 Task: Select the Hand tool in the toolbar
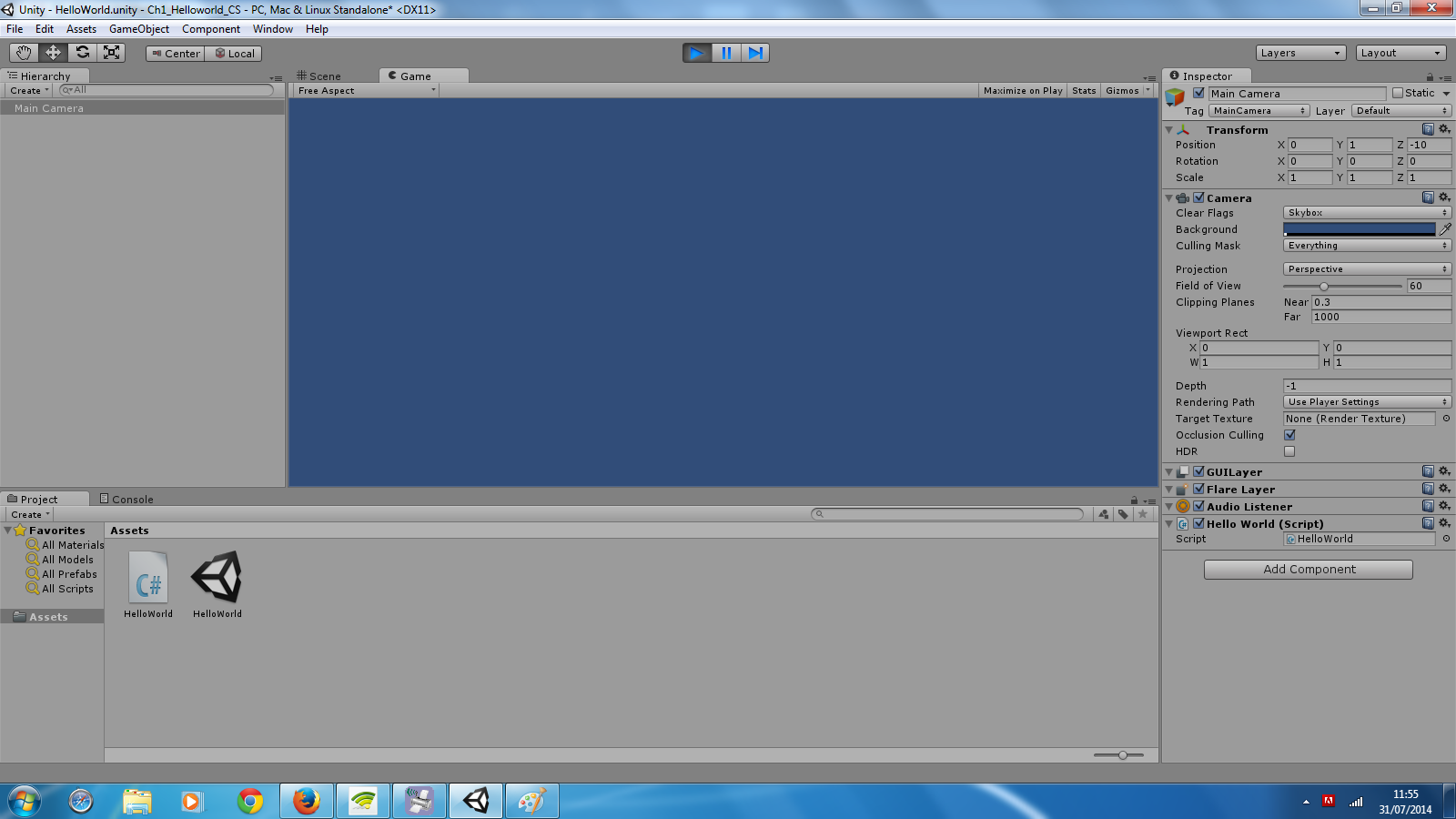(24, 53)
